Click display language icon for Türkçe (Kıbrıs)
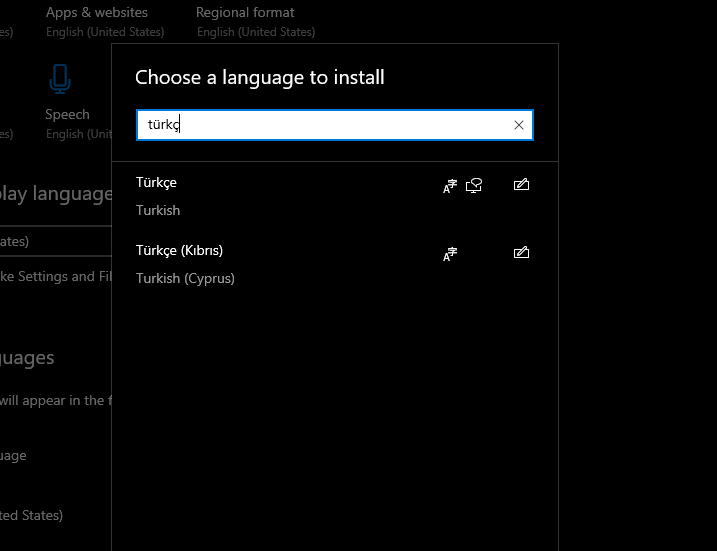The width and height of the screenshot is (717, 551). [x=450, y=253]
